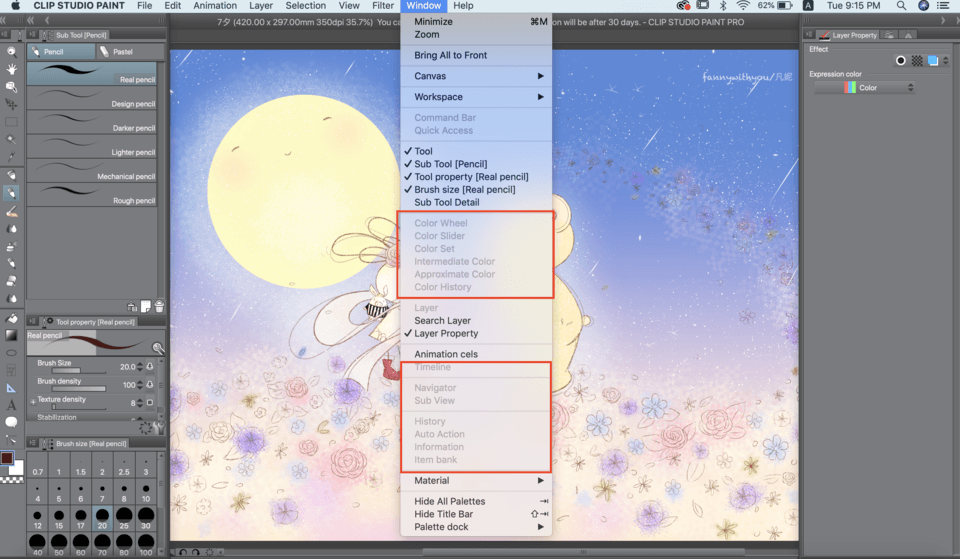Select the Zoom magnifier tool

coord(11,52)
